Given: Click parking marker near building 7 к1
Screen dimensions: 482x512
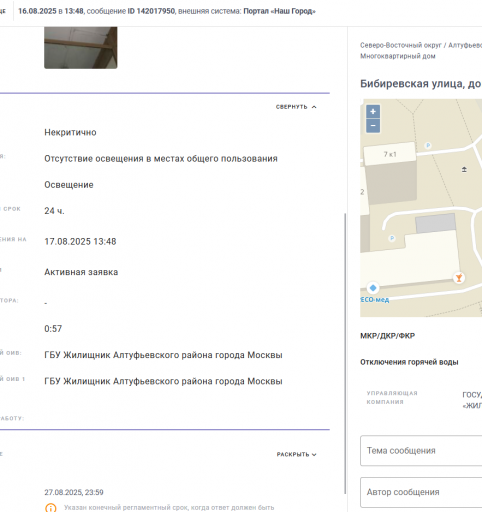Looking at the screenshot, I should (428, 145).
